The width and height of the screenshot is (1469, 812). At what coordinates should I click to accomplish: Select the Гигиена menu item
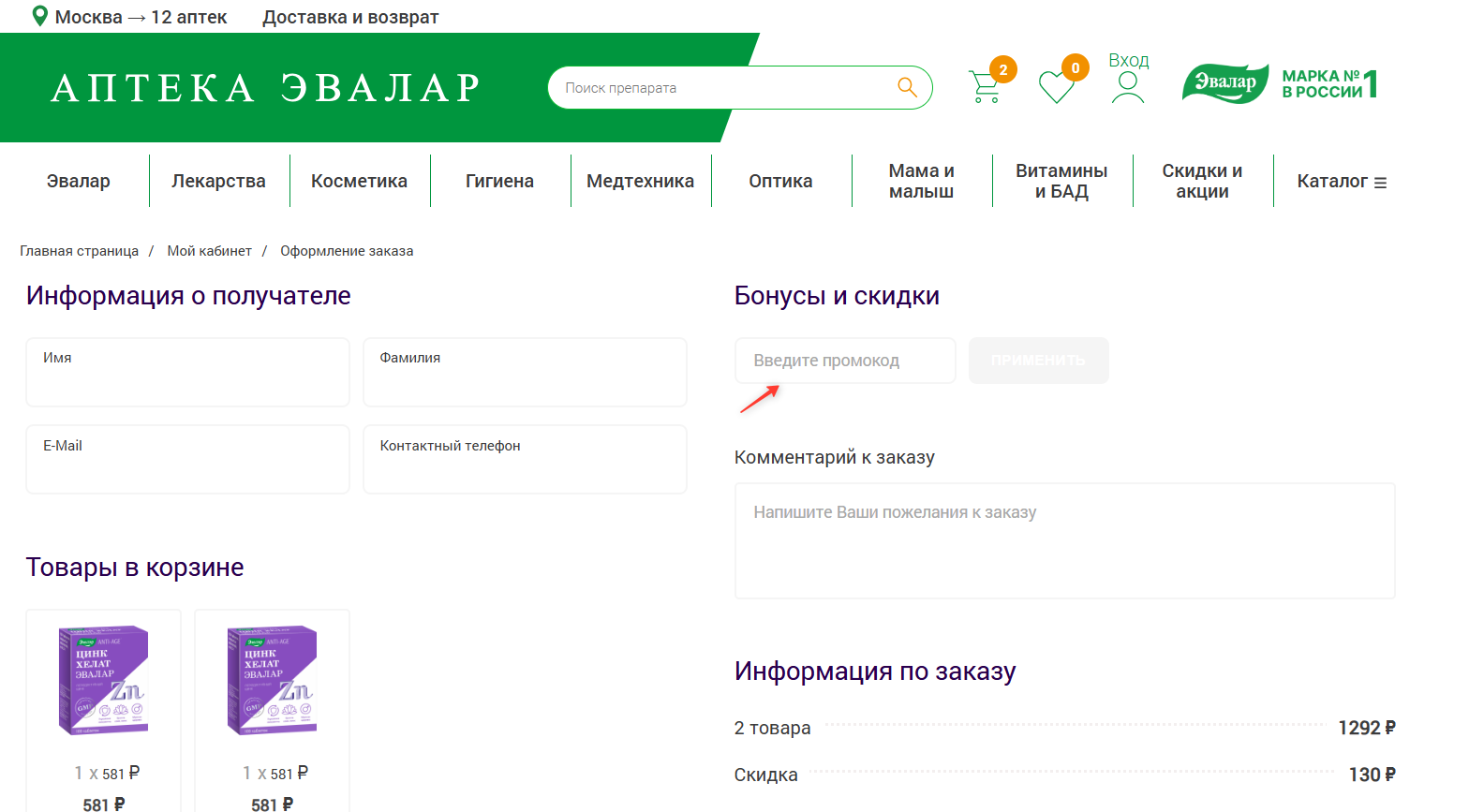coord(499,181)
